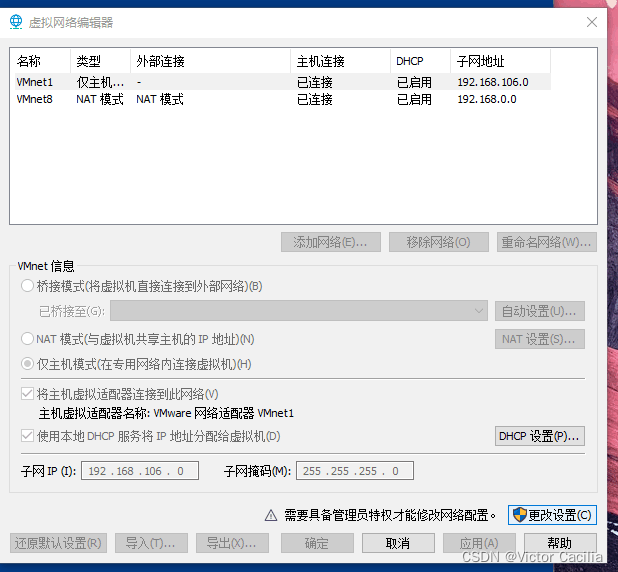618x572 pixels.
Task: Click the 自动设置(U)... button
Action: [540, 311]
